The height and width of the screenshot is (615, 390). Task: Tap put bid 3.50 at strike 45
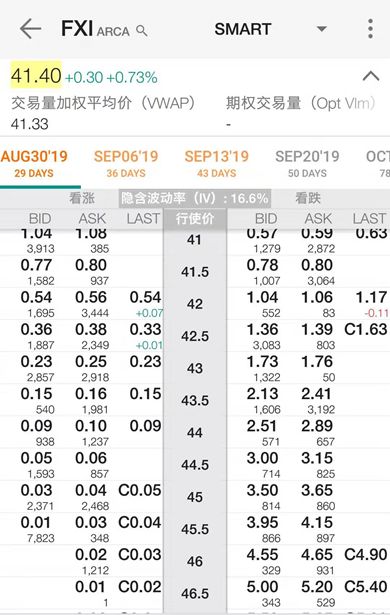point(262,490)
